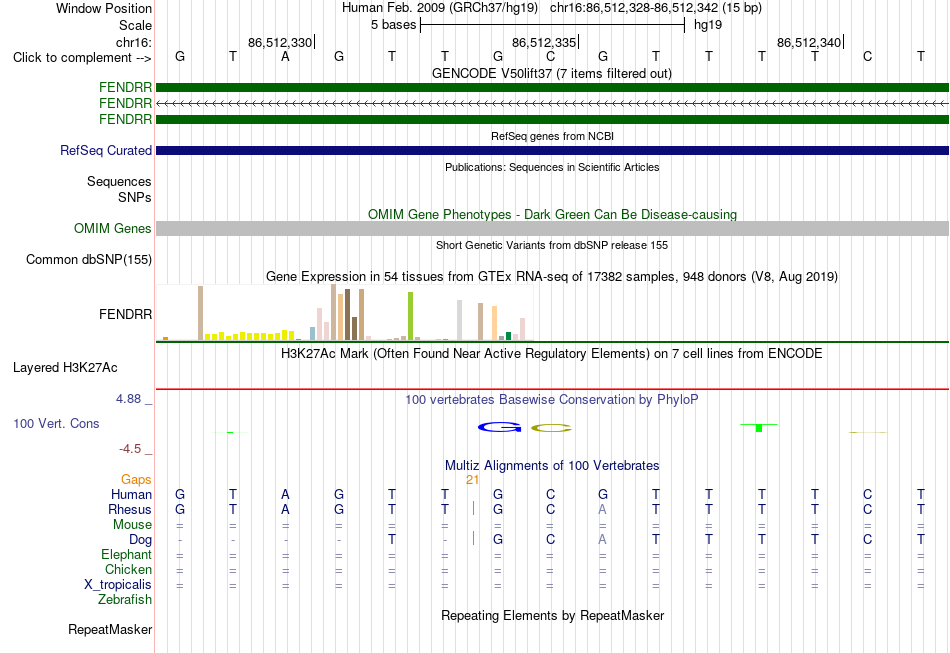Screen dimensions: 950x653
Task: Click the Layered H3K27Ac label
Action: coord(65,368)
